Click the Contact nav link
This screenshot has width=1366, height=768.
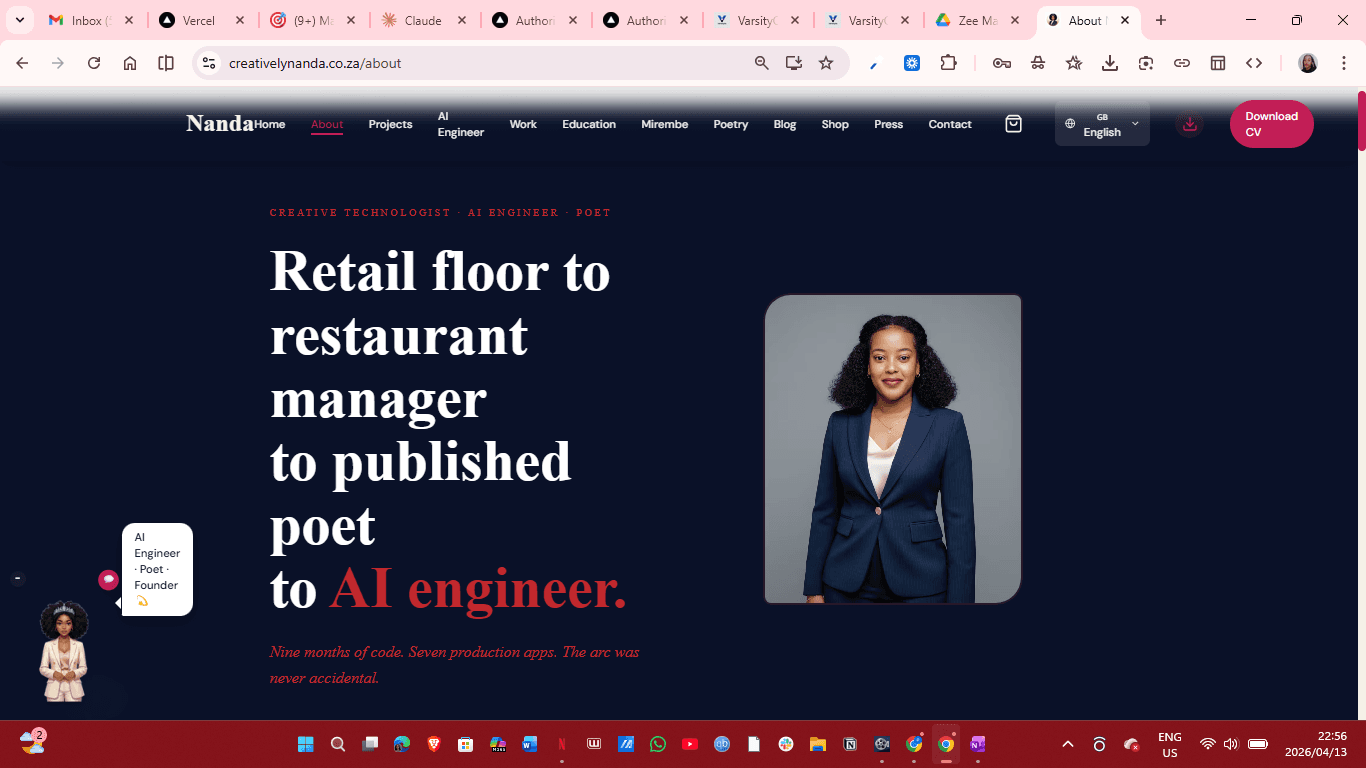(x=950, y=124)
